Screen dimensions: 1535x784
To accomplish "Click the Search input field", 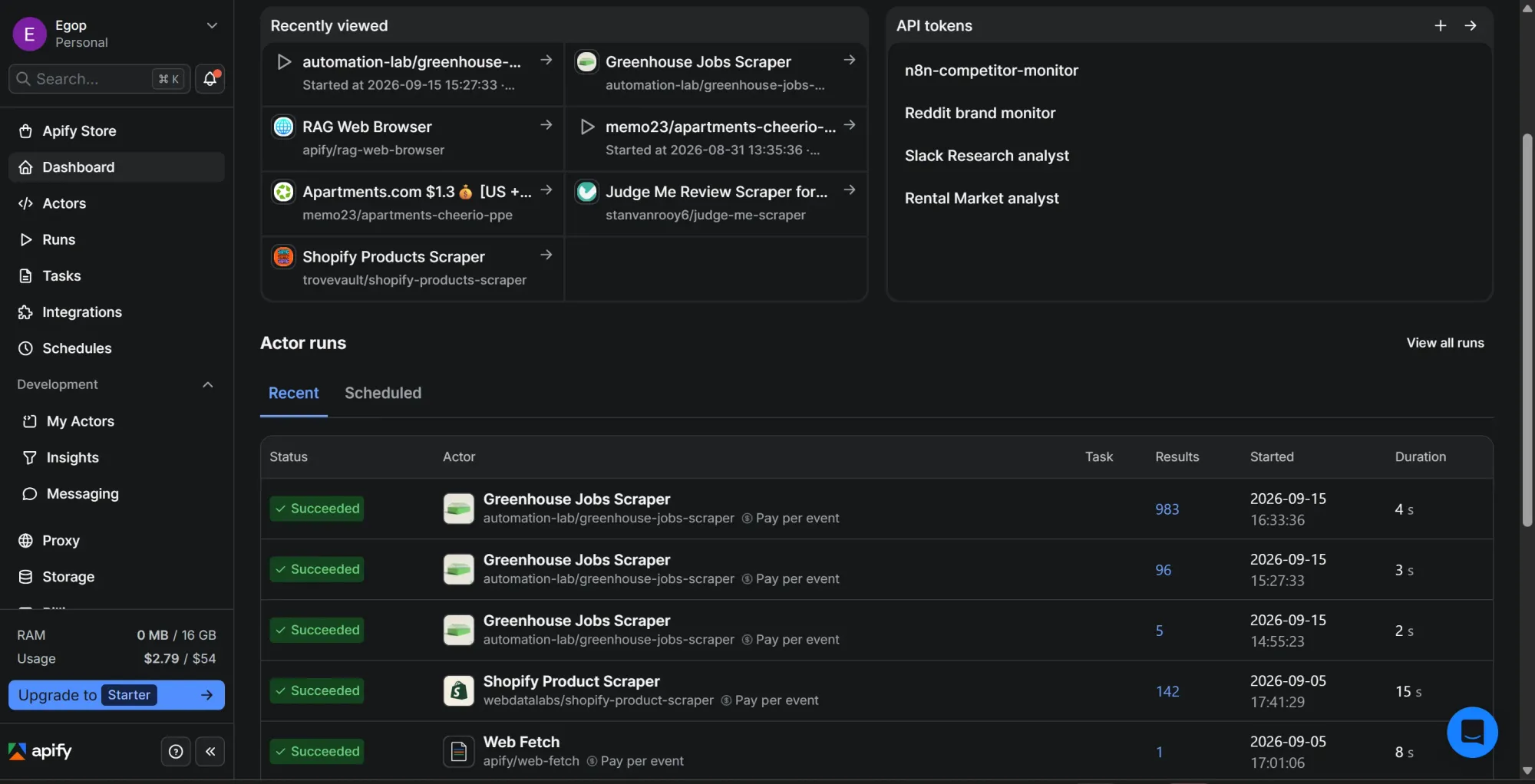I will 98,78.
